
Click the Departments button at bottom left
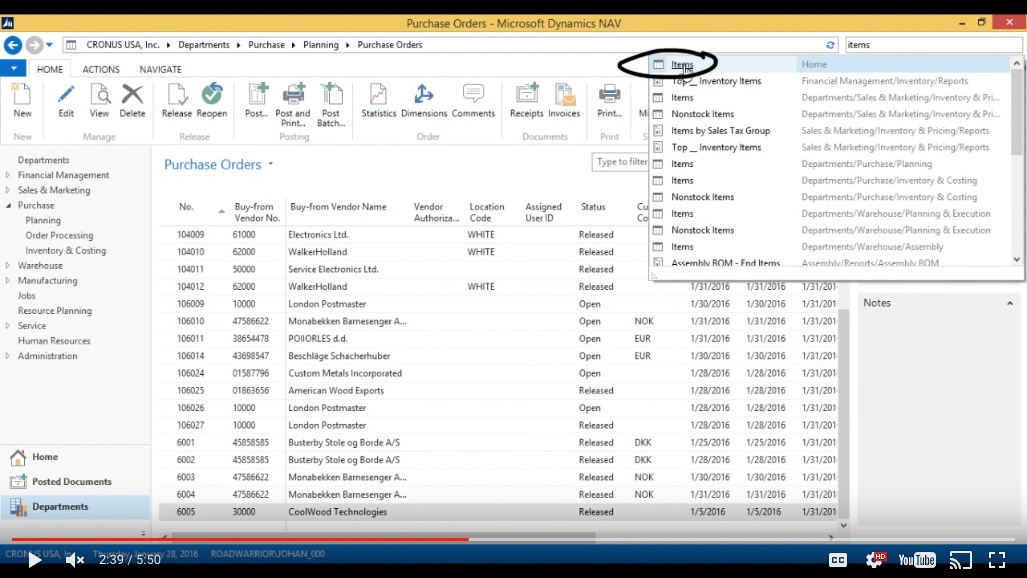75,507
